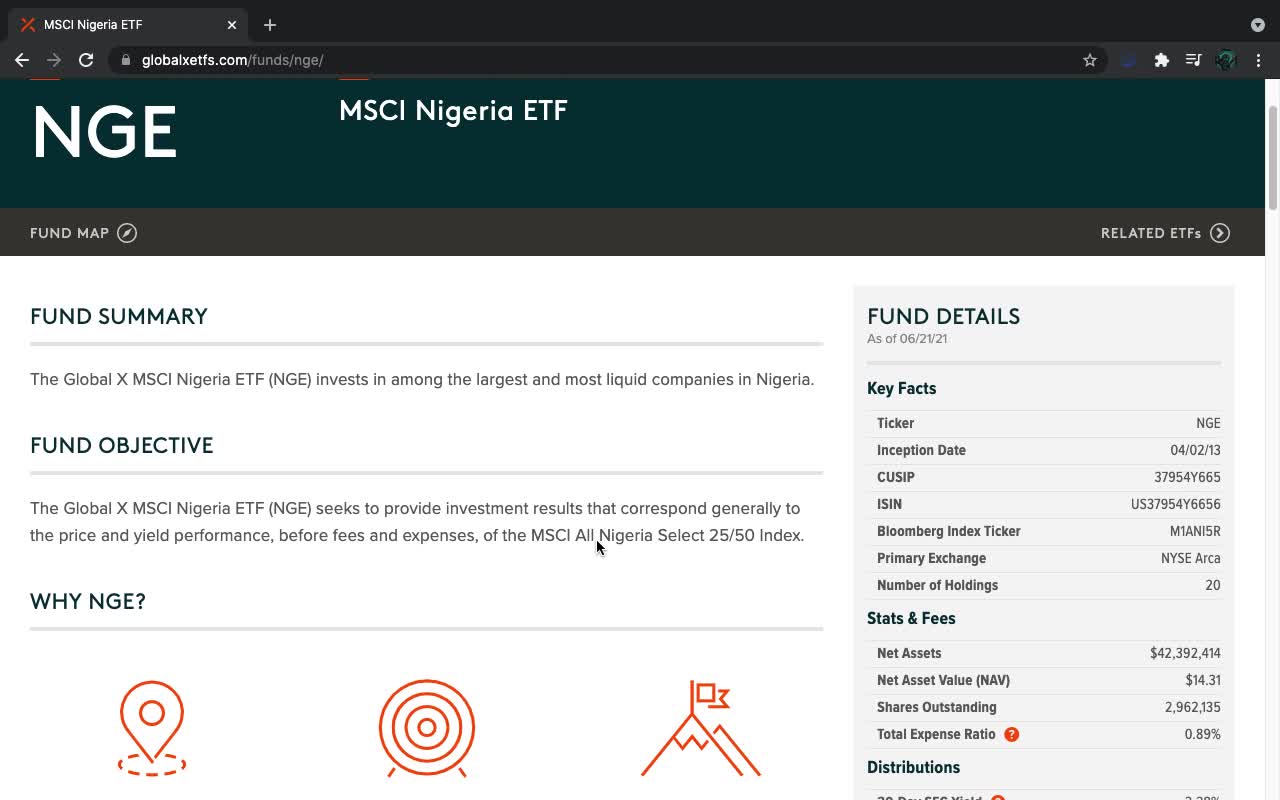Click the 'As of 06/21/21' date

point(907,339)
